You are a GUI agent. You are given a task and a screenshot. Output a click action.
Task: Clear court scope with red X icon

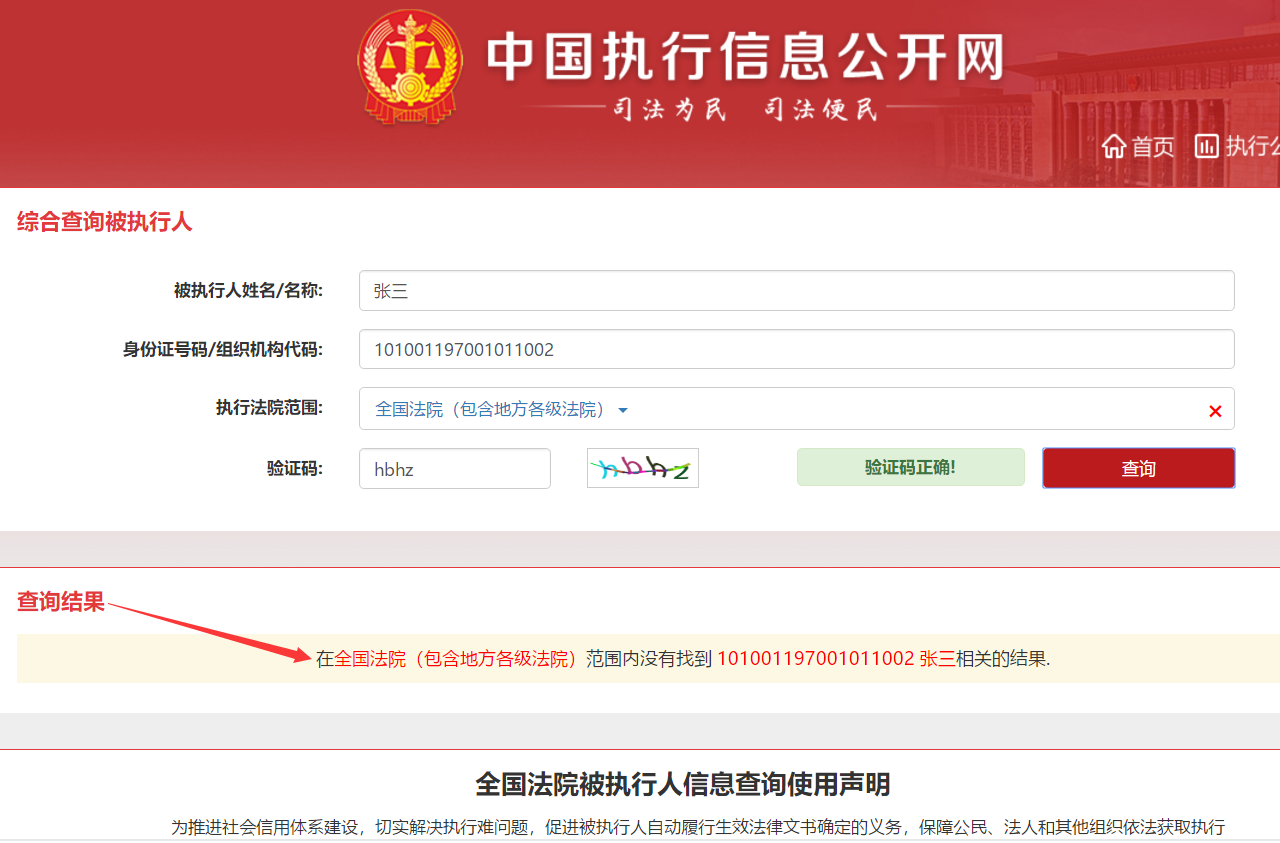point(1215,411)
